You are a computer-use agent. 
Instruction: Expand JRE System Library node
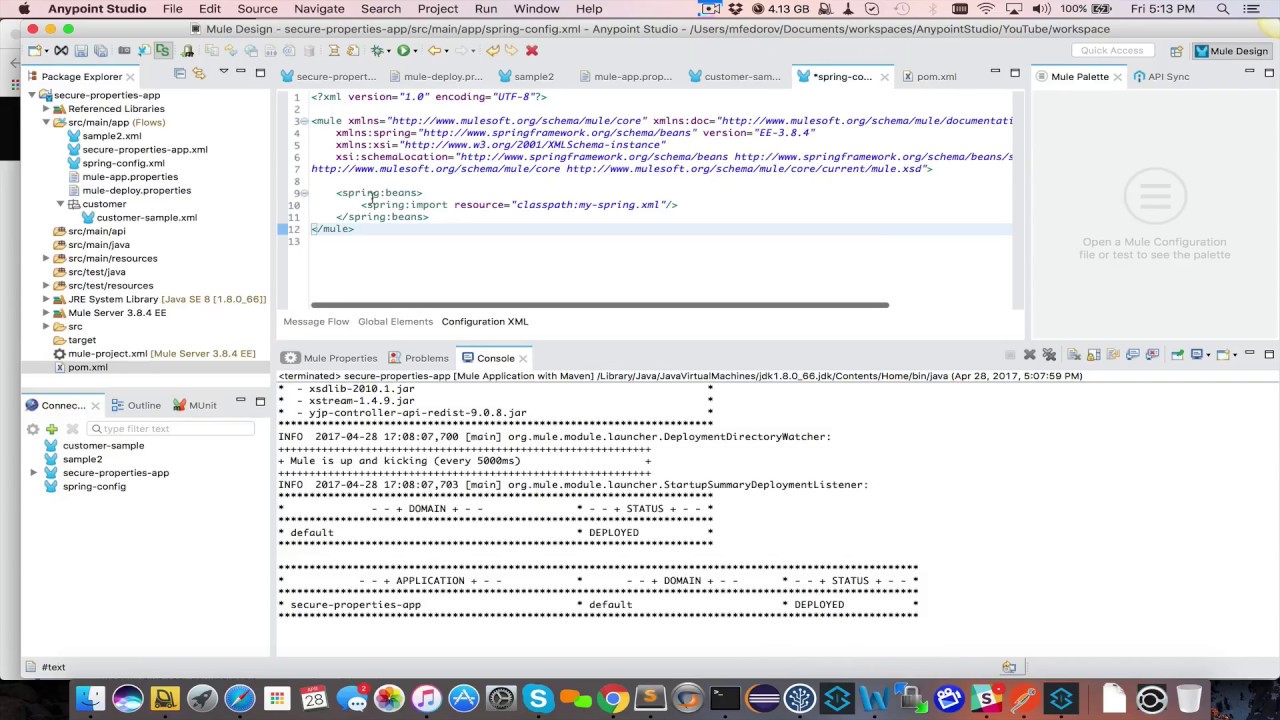coord(46,299)
